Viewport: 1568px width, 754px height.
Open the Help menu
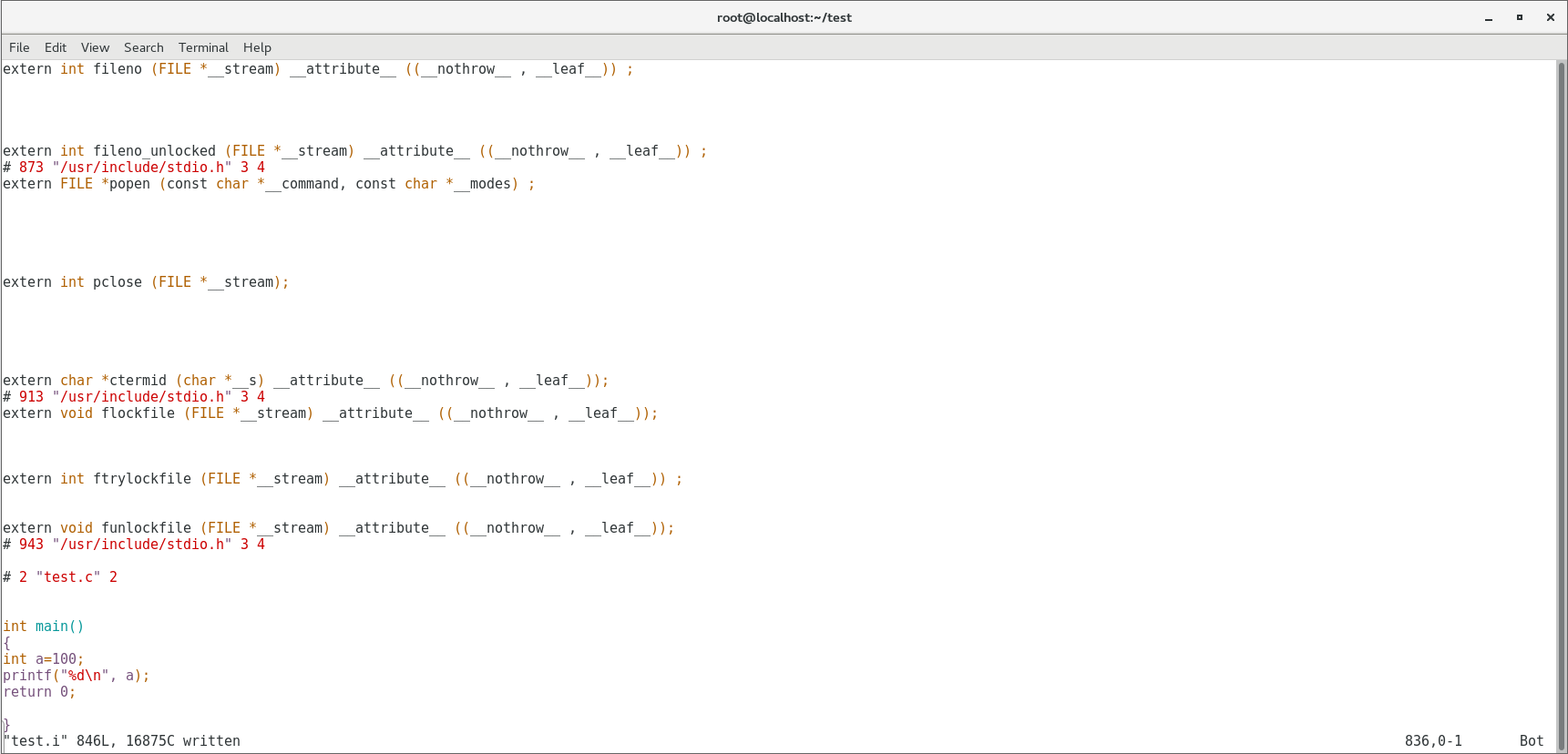pos(257,47)
